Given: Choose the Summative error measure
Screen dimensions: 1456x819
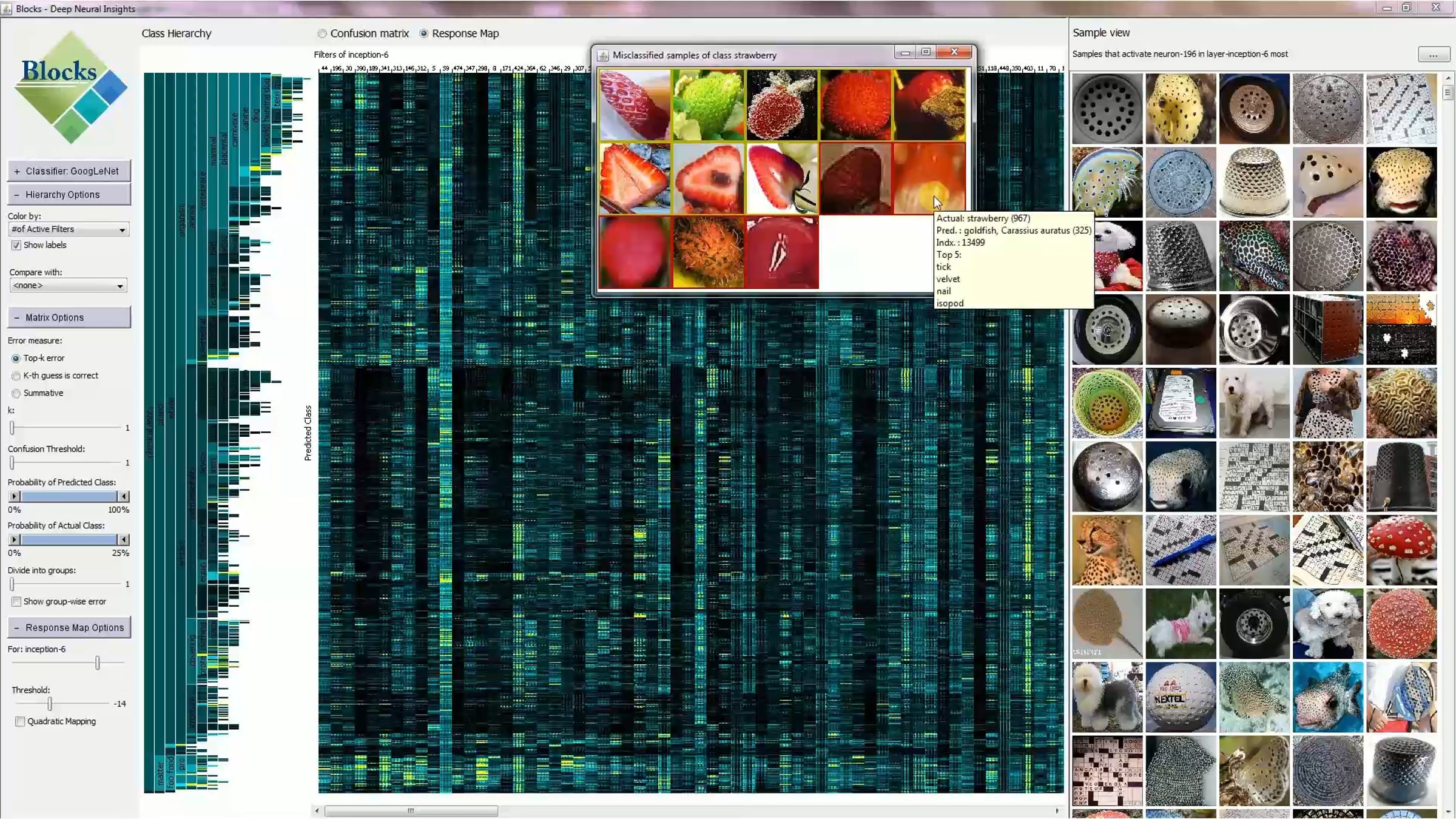Looking at the screenshot, I should click(16, 394).
